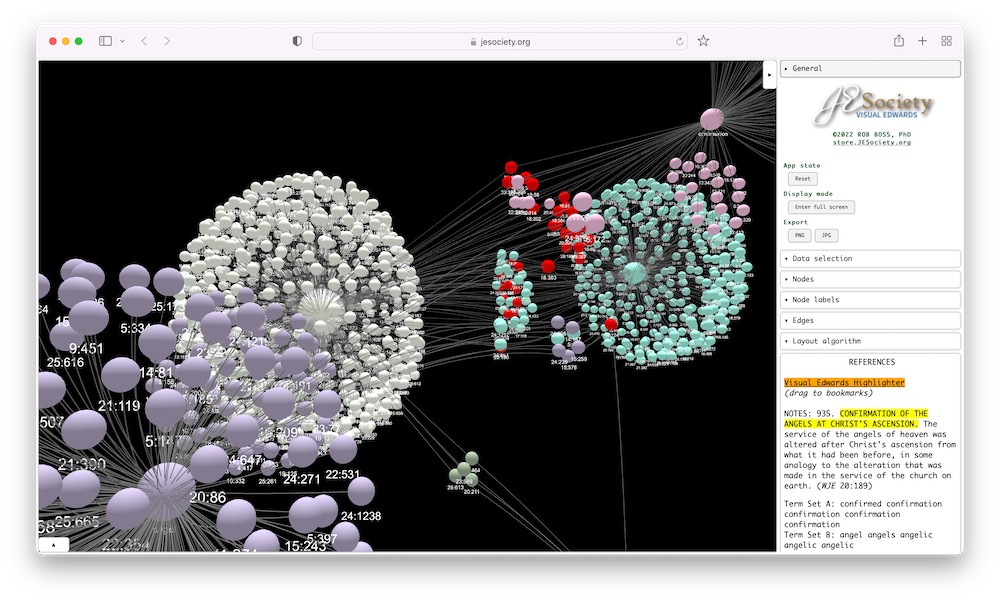Viewport: 1000px width, 602px height.
Task: Export the graph as JPG
Action: [826, 235]
